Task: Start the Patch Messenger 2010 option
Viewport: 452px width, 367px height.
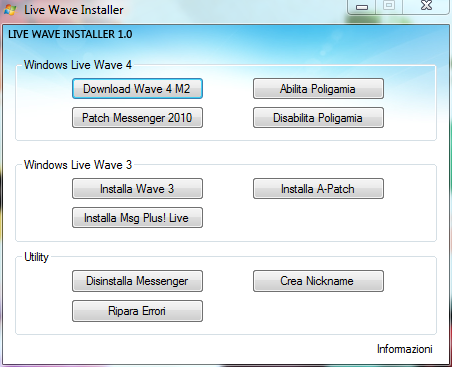Action: (x=137, y=118)
